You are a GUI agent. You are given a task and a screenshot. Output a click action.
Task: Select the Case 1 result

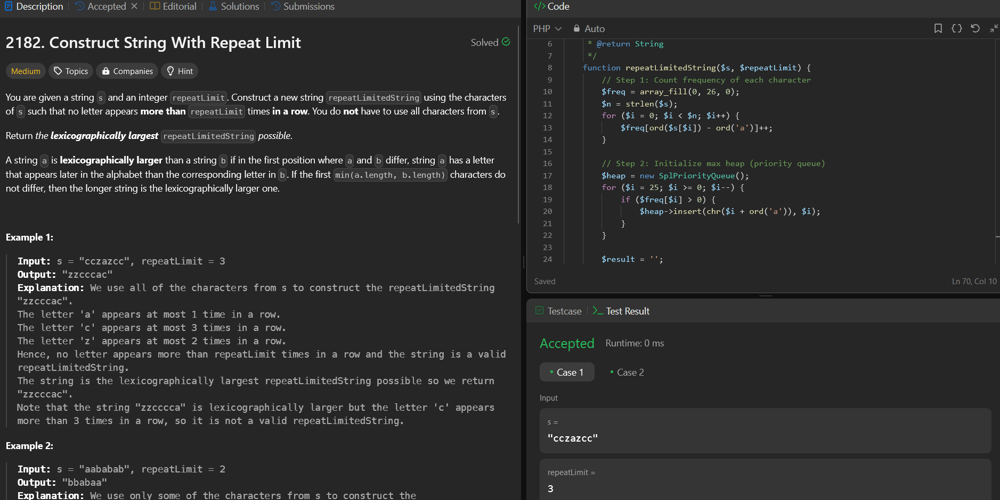pos(566,372)
